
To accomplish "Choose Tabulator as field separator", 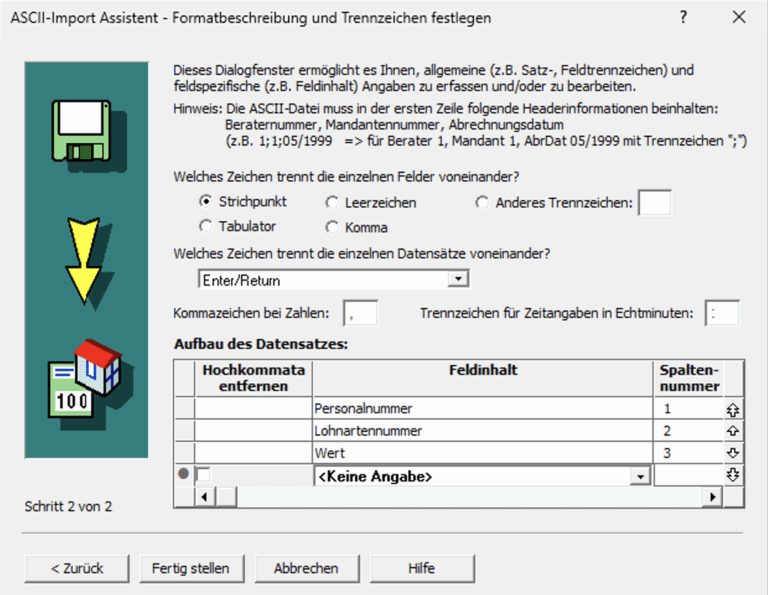I will click(206, 226).
